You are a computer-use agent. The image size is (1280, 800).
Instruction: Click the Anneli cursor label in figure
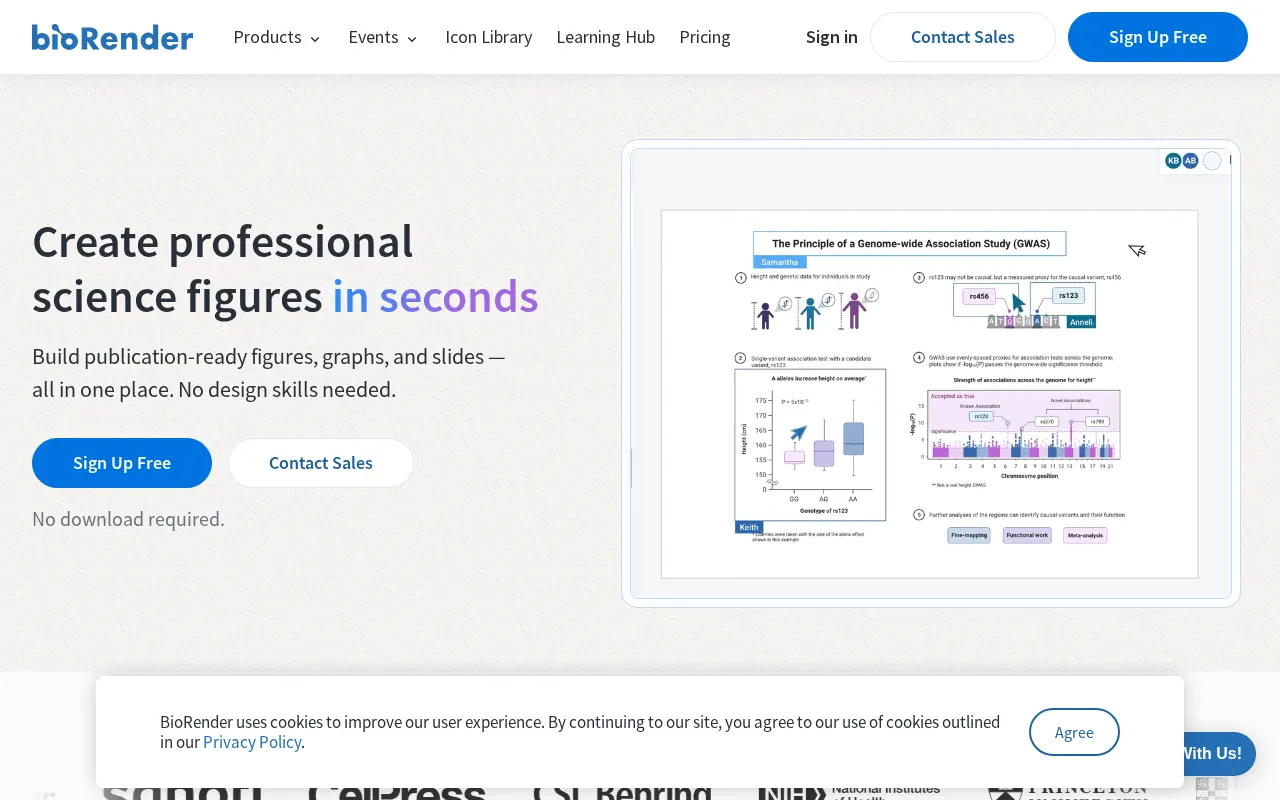pos(1081,322)
